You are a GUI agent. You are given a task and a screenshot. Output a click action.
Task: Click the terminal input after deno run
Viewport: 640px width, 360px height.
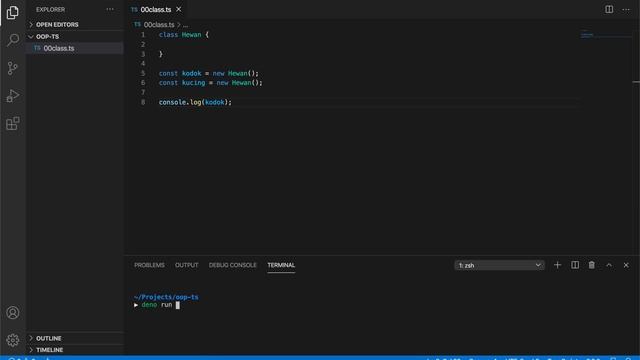(178, 305)
